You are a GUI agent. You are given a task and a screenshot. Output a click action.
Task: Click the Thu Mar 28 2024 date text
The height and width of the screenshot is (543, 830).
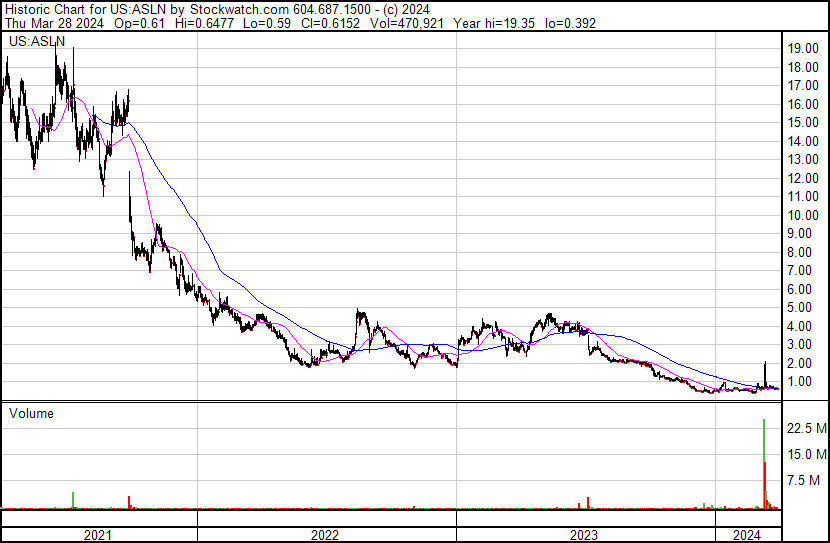[55, 23]
